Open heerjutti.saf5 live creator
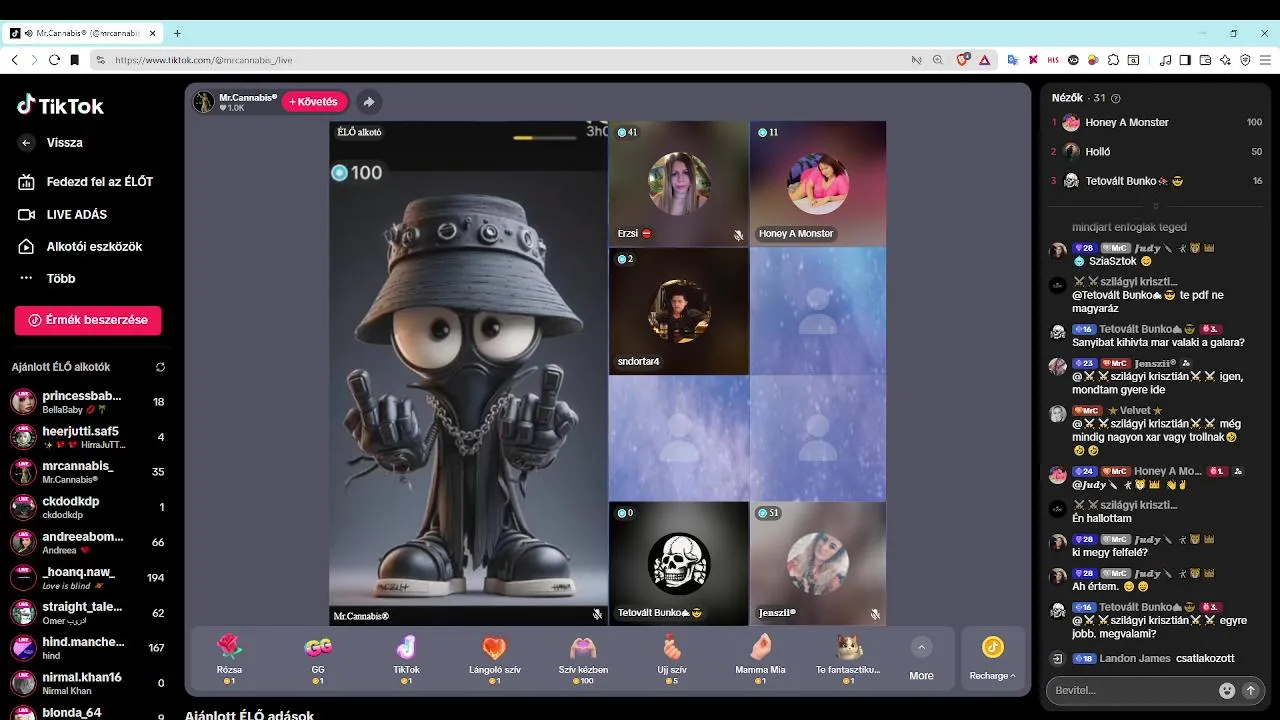The image size is (1280, 720). pyautogui.click(x=88, y=437)
